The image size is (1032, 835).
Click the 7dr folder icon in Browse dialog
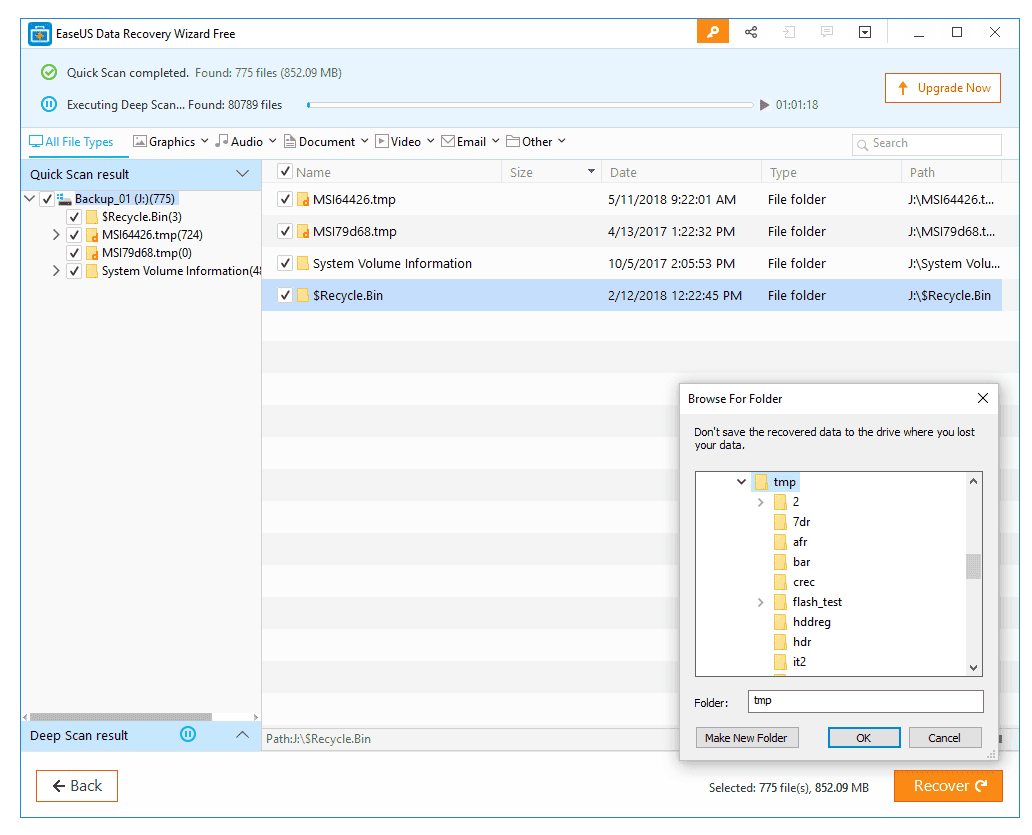pos(781,522)
